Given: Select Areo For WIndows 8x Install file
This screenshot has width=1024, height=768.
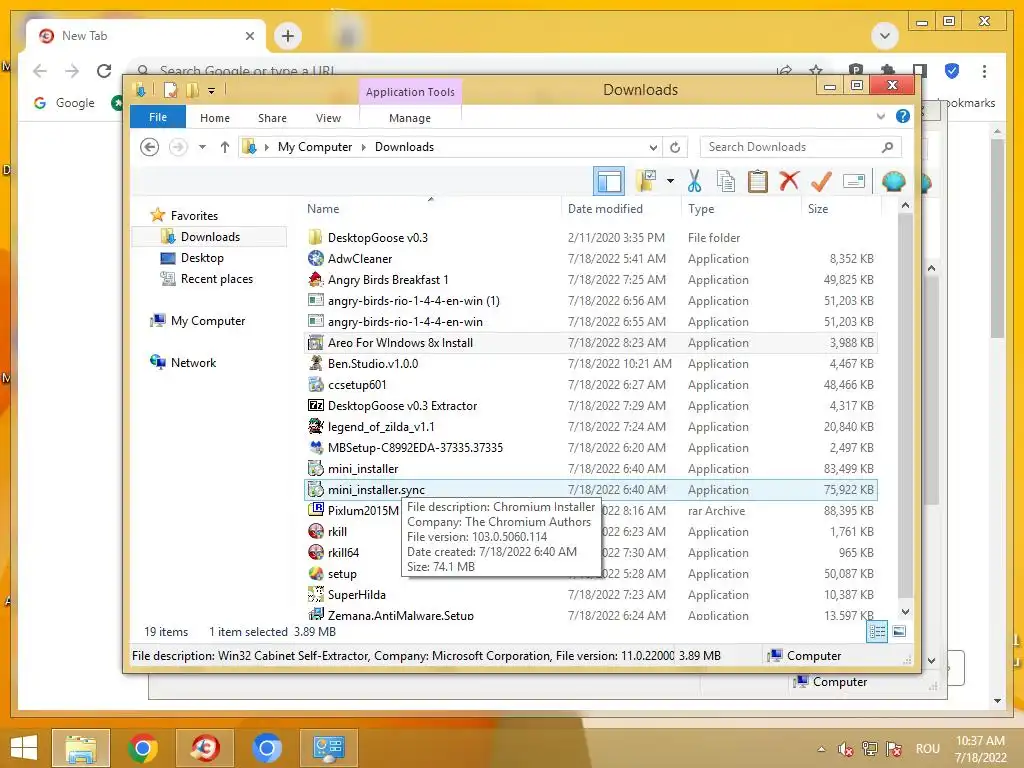Looking at the screenshot, I should tap(591, 343).
